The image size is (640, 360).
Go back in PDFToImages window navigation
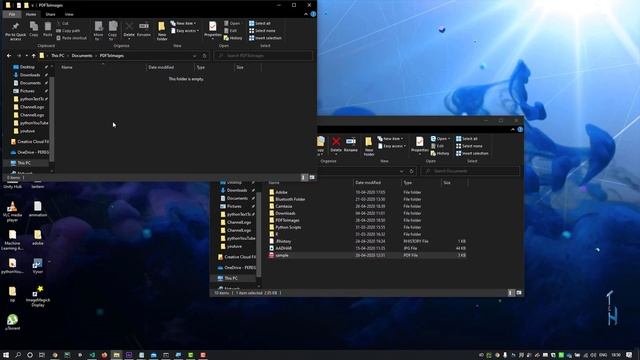pyautogui.click(x=9, y=56)
